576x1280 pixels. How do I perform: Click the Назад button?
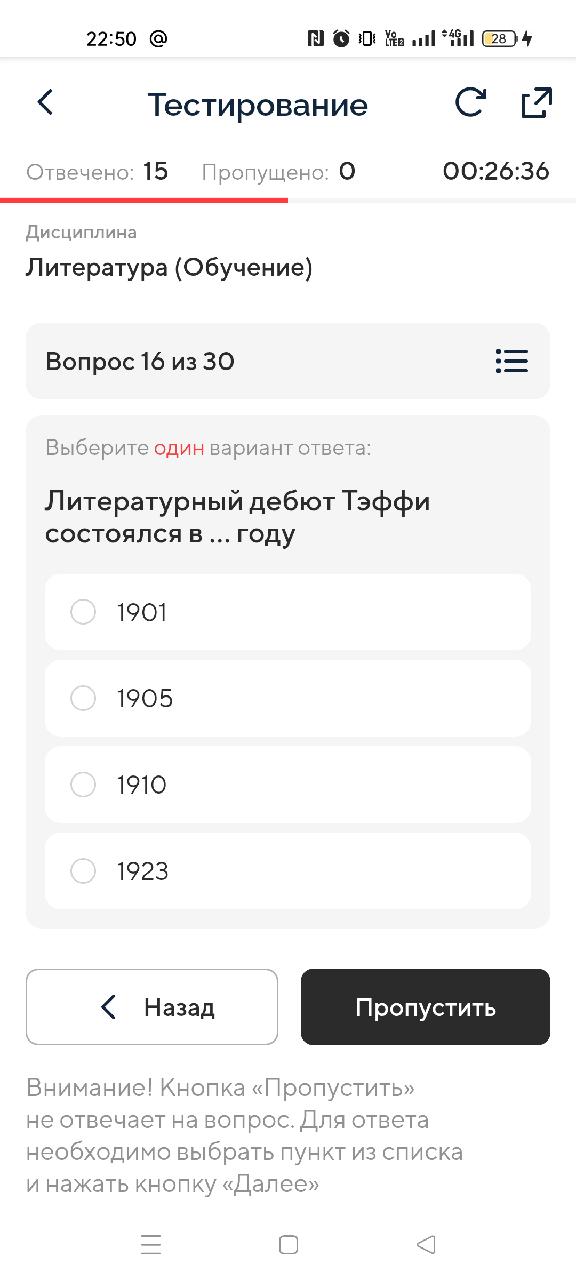click(x=152, y=1007)
